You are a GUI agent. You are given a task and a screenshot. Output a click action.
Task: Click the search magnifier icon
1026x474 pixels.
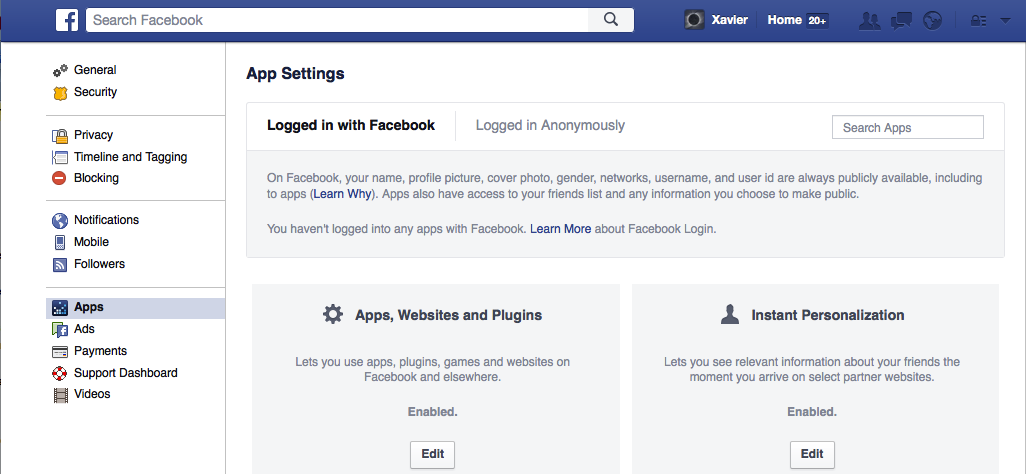tap(610, 20)
